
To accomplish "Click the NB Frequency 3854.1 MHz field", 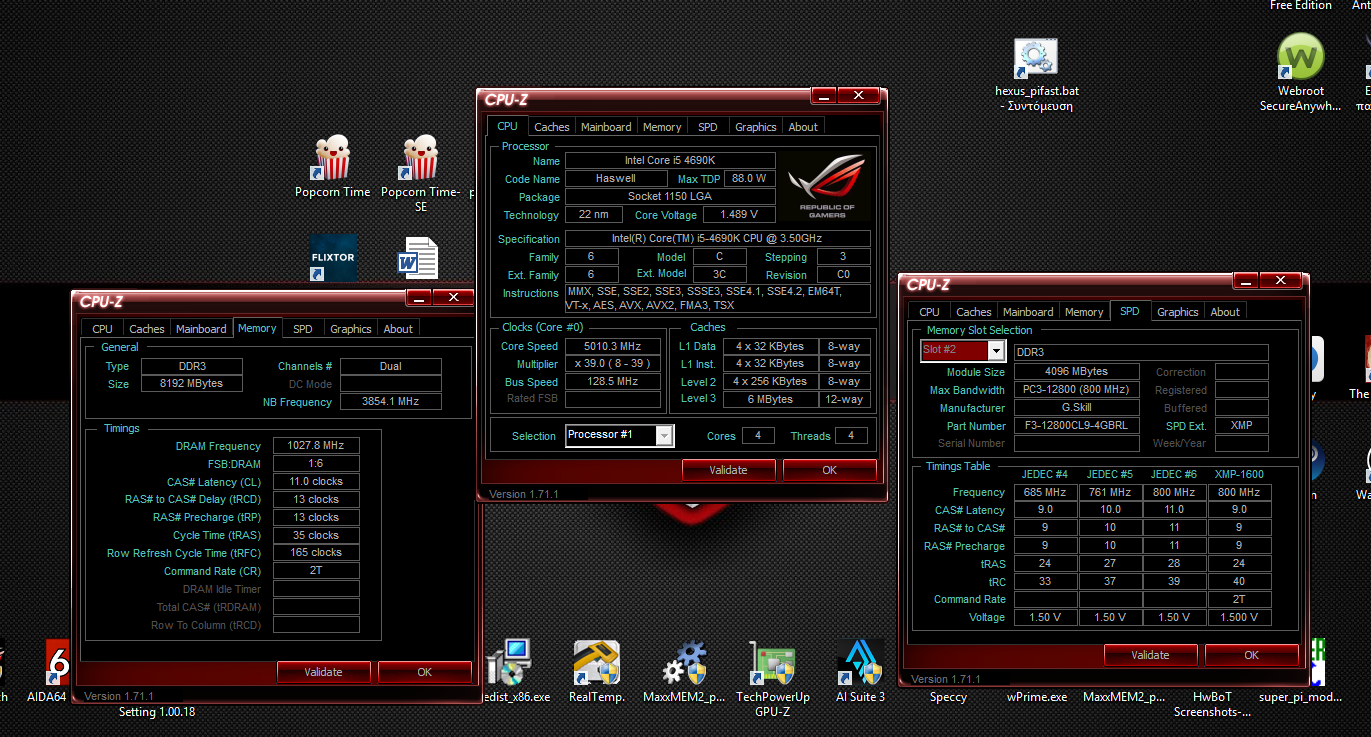I will coord(390,402).
